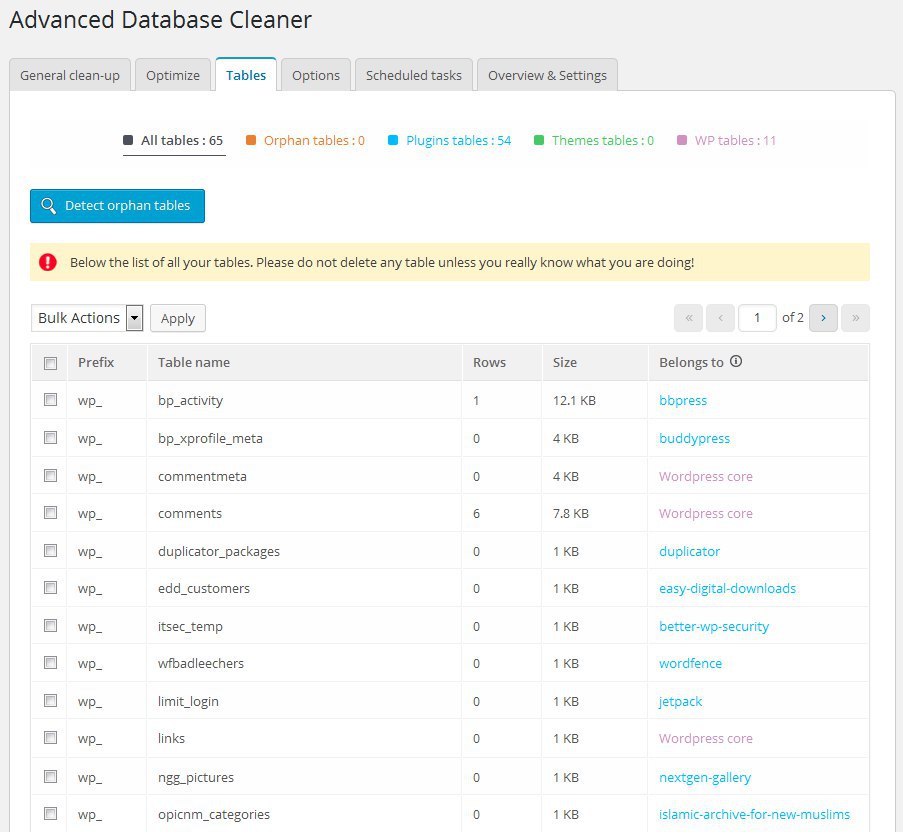Click the wfbadleechers table name
The height and width of the screenshot is (833, 903).
[x=201, y=663]
